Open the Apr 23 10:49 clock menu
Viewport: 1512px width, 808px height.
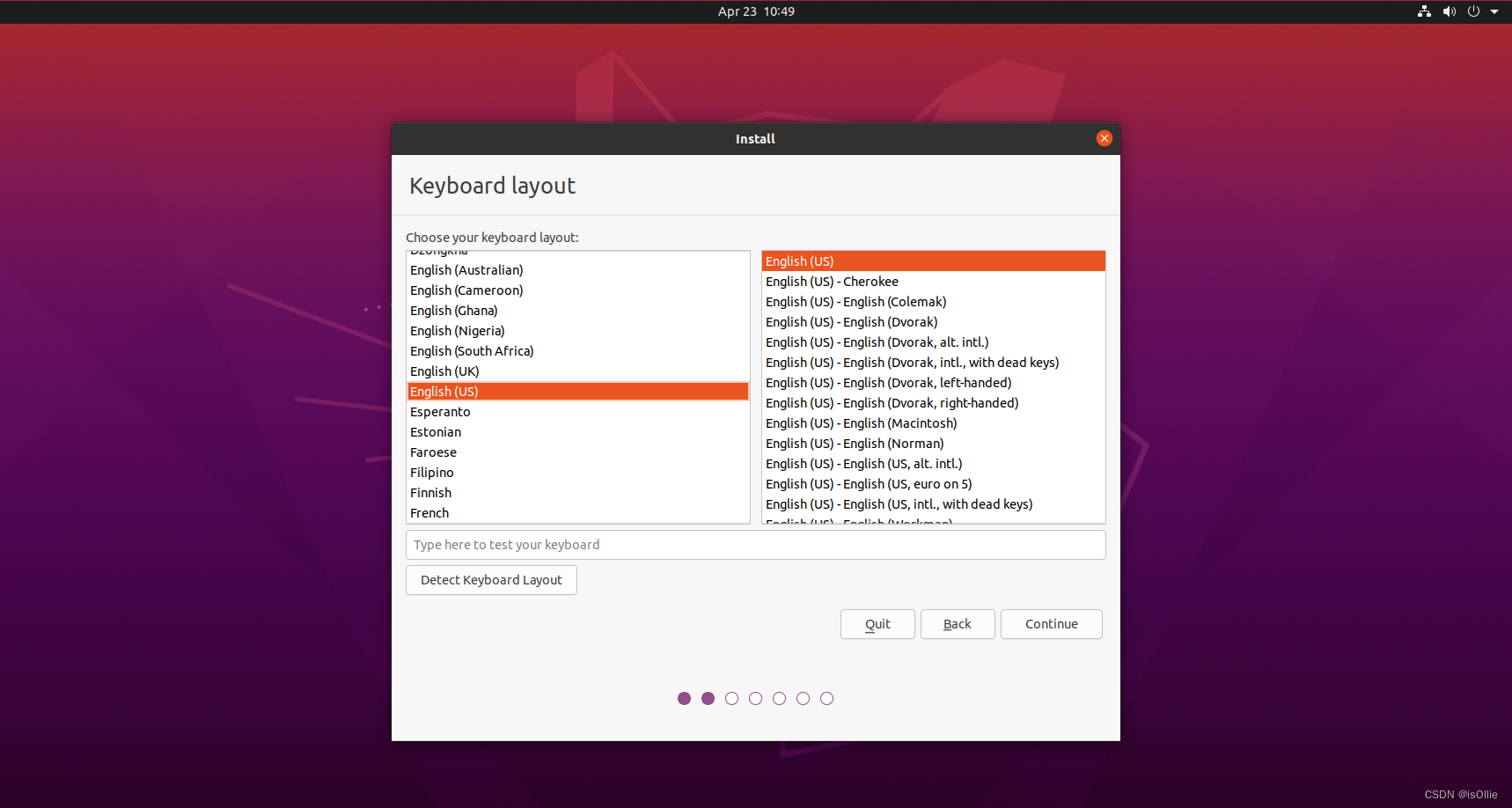[756, 11]
